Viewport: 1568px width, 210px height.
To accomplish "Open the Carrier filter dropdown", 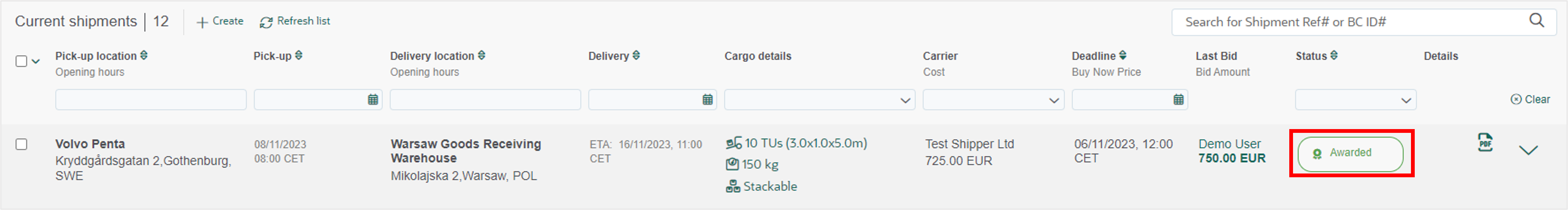I will pyautogui.click(x=993, y=99).
